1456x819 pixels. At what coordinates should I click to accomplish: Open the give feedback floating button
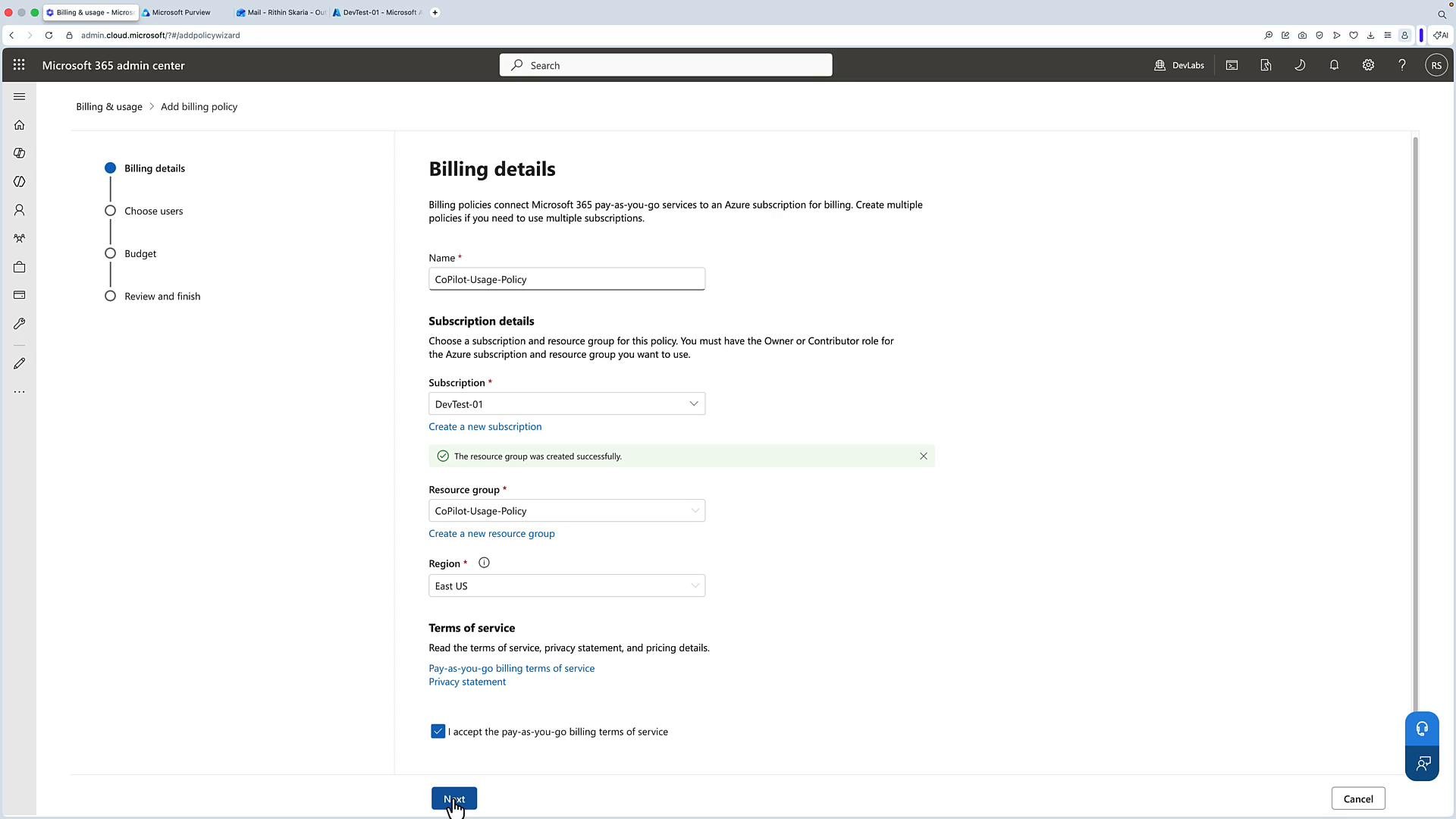1422,764
